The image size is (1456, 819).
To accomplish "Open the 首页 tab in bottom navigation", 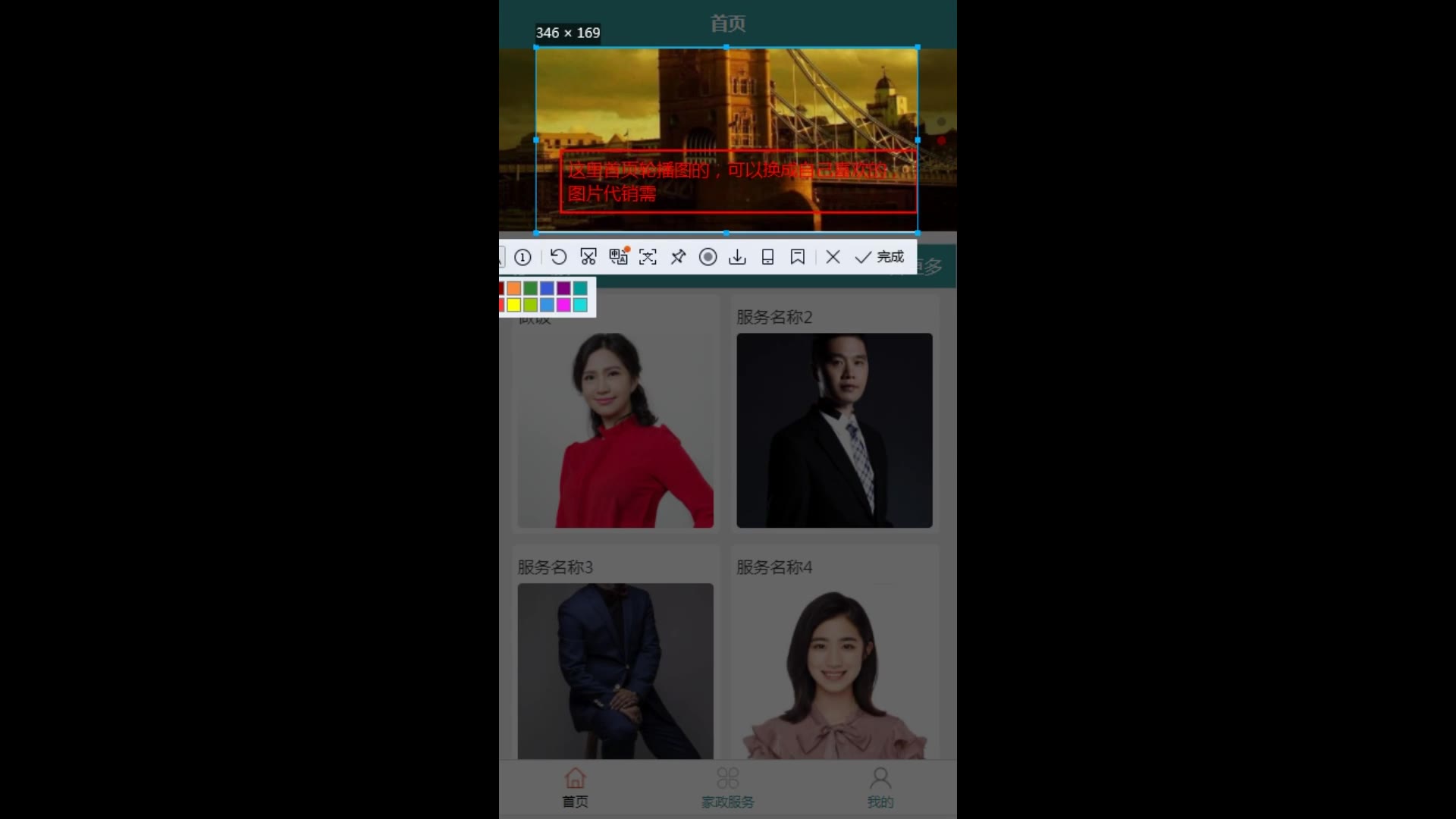I will (x=575, y=788).
